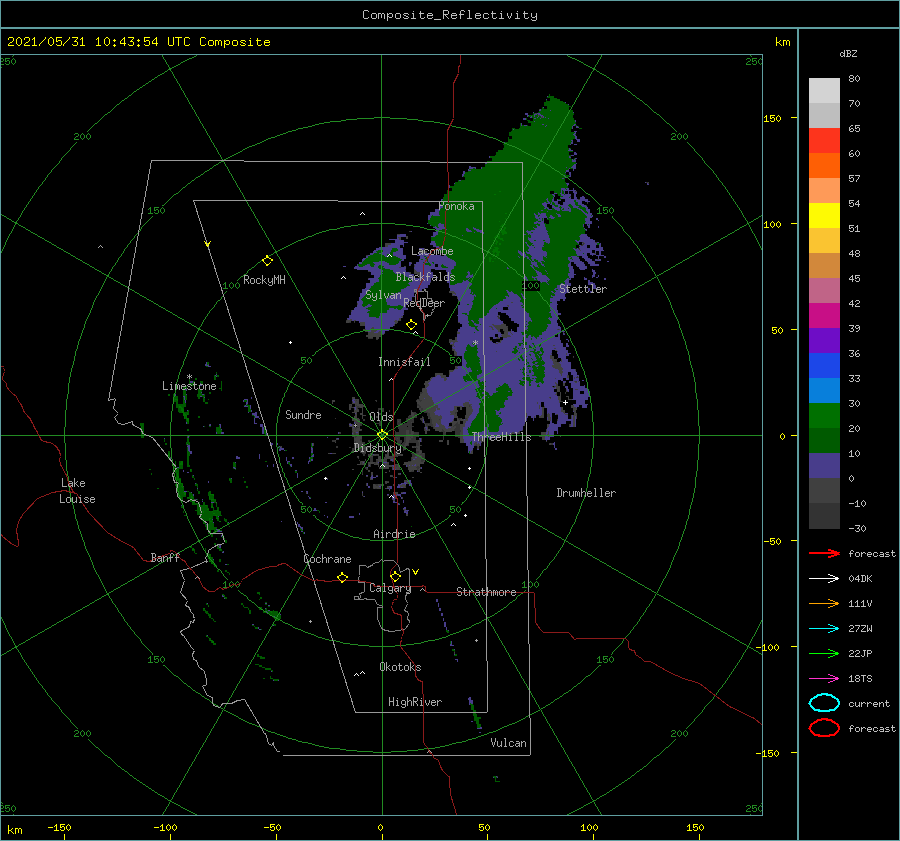Click the green 22JP arrow icon
Screen dimensions: 900x841
tap(824, 653)
